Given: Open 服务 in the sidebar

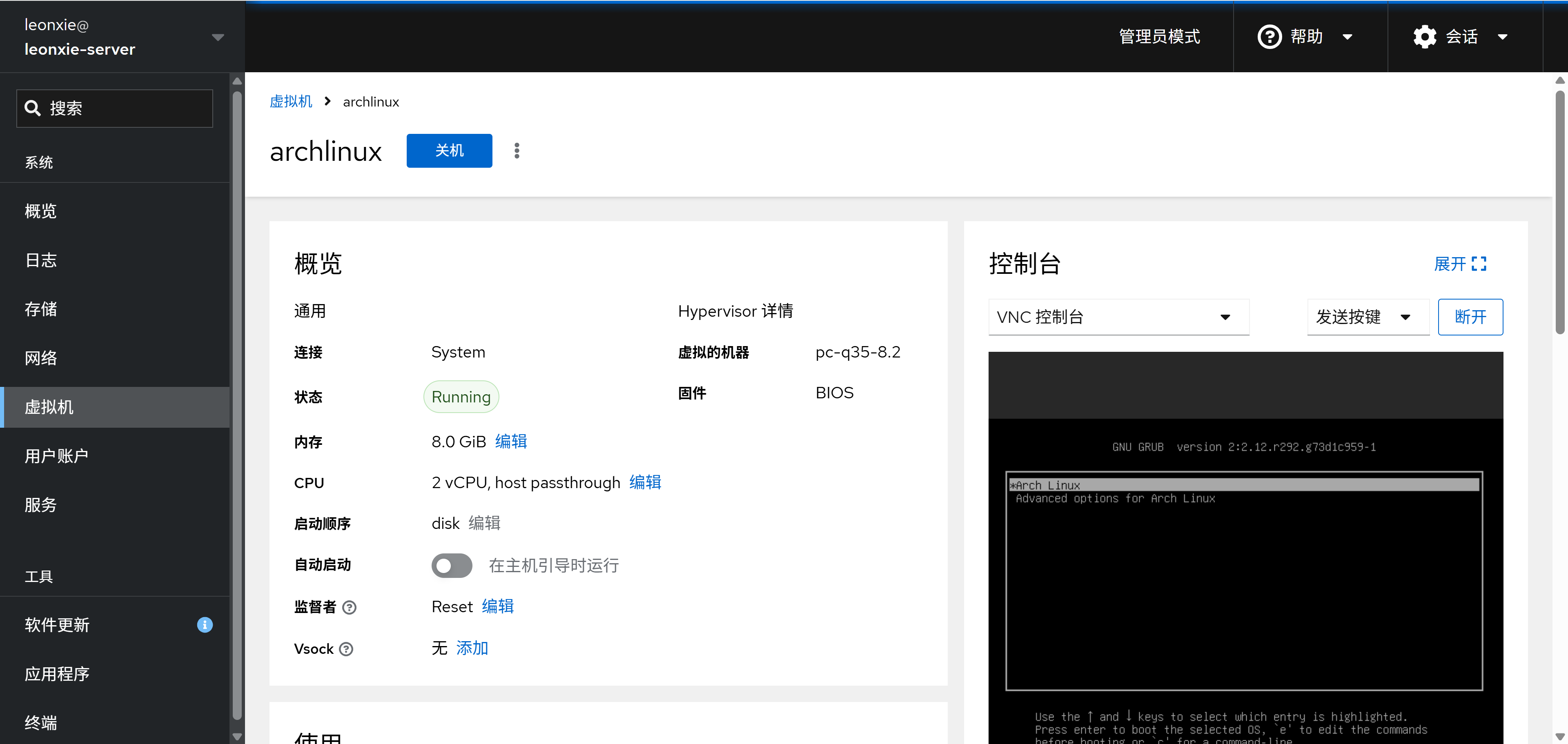Looking at the screenshot, I should tap(115, 505).
